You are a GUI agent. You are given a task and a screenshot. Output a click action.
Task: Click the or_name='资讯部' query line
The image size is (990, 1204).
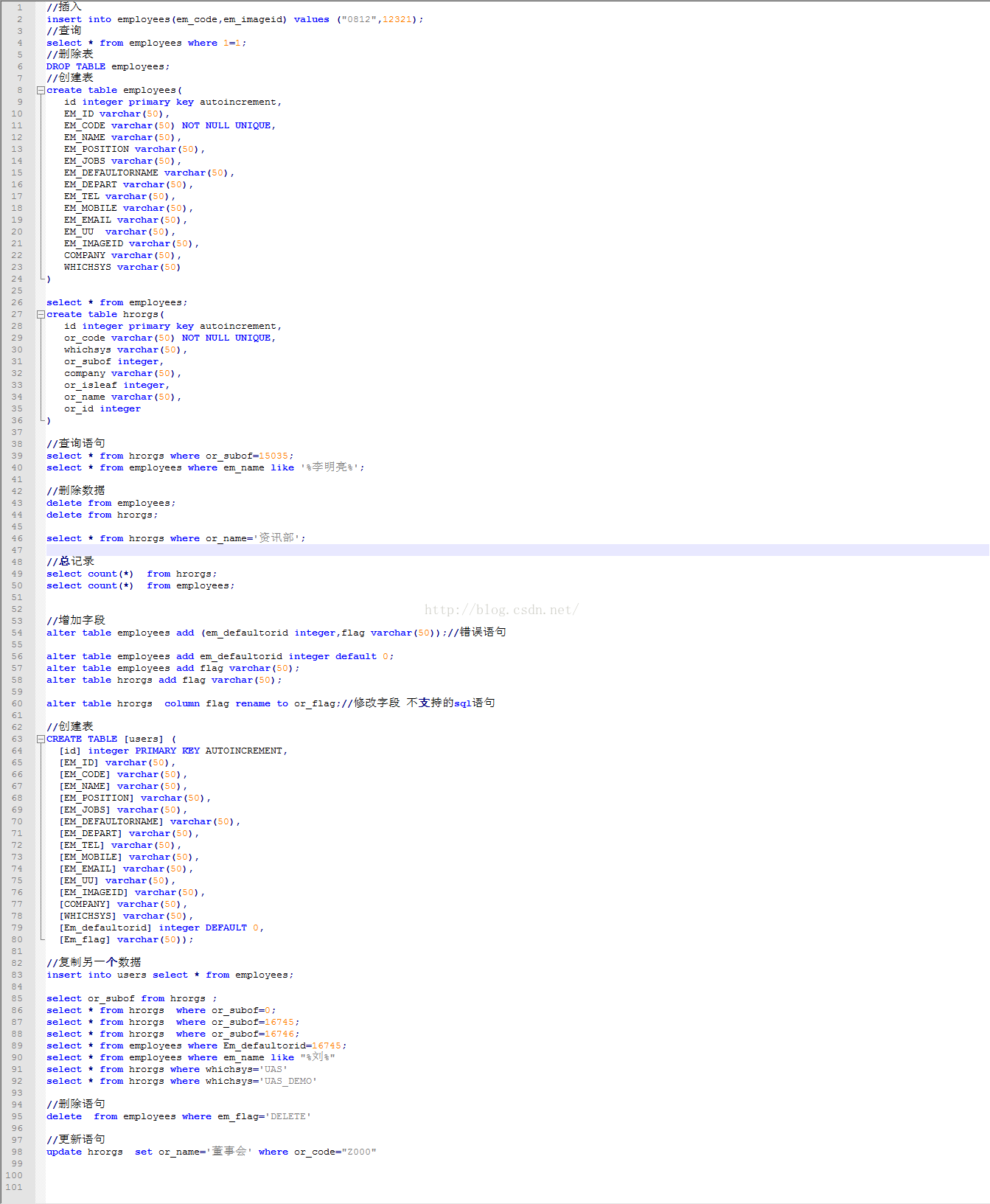click(176, 538)
